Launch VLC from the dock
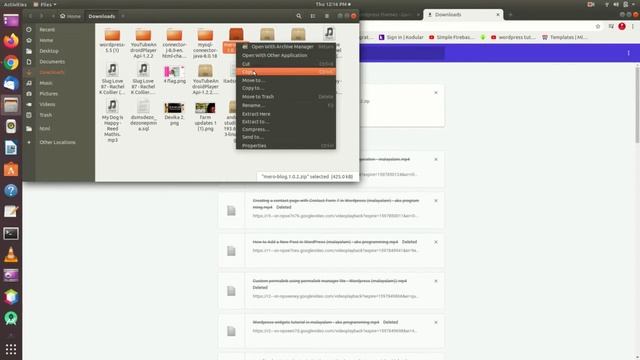This screenshot has height=360, width=640. tap(11, 255)
